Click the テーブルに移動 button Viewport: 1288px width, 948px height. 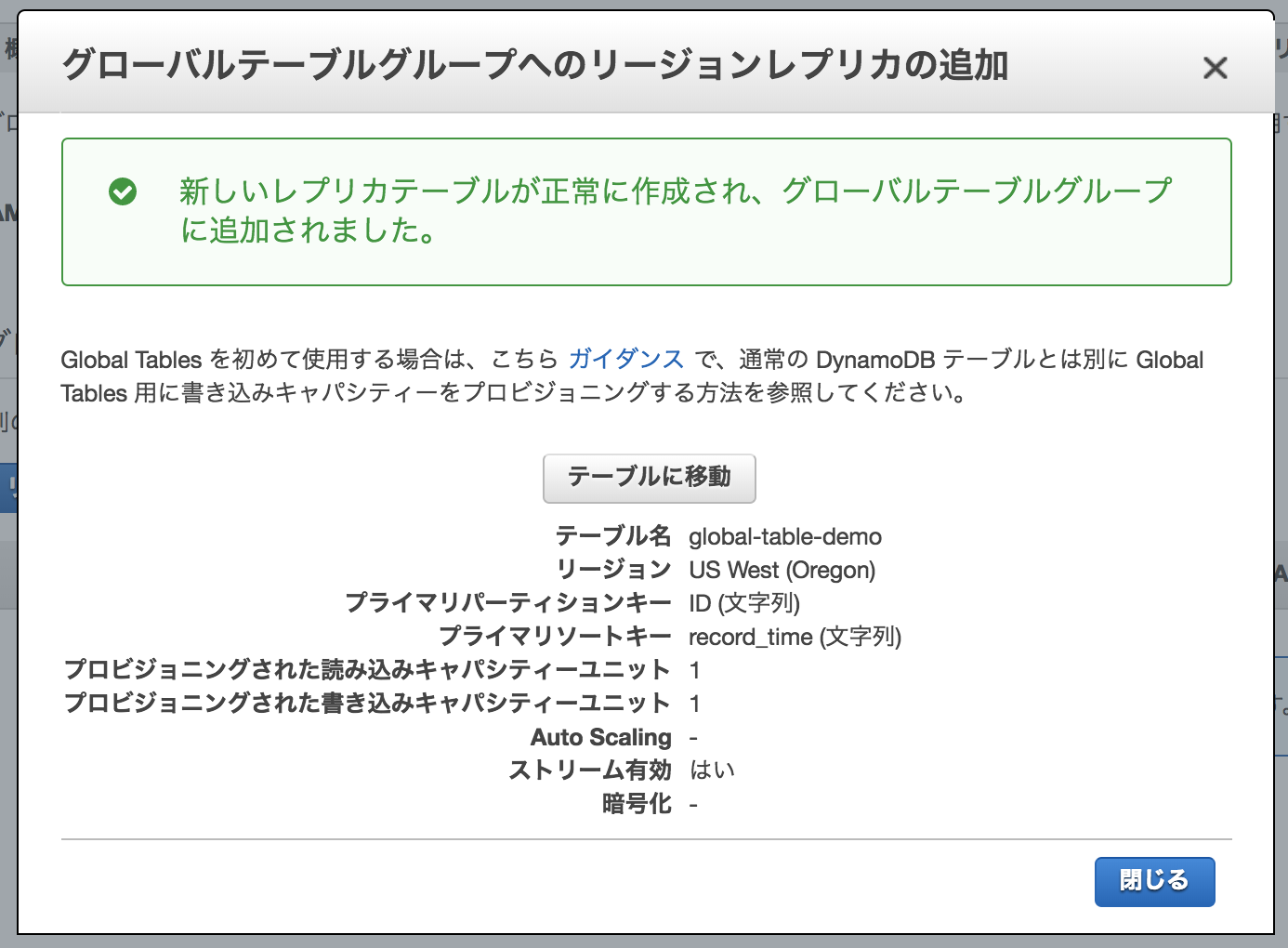649,478
